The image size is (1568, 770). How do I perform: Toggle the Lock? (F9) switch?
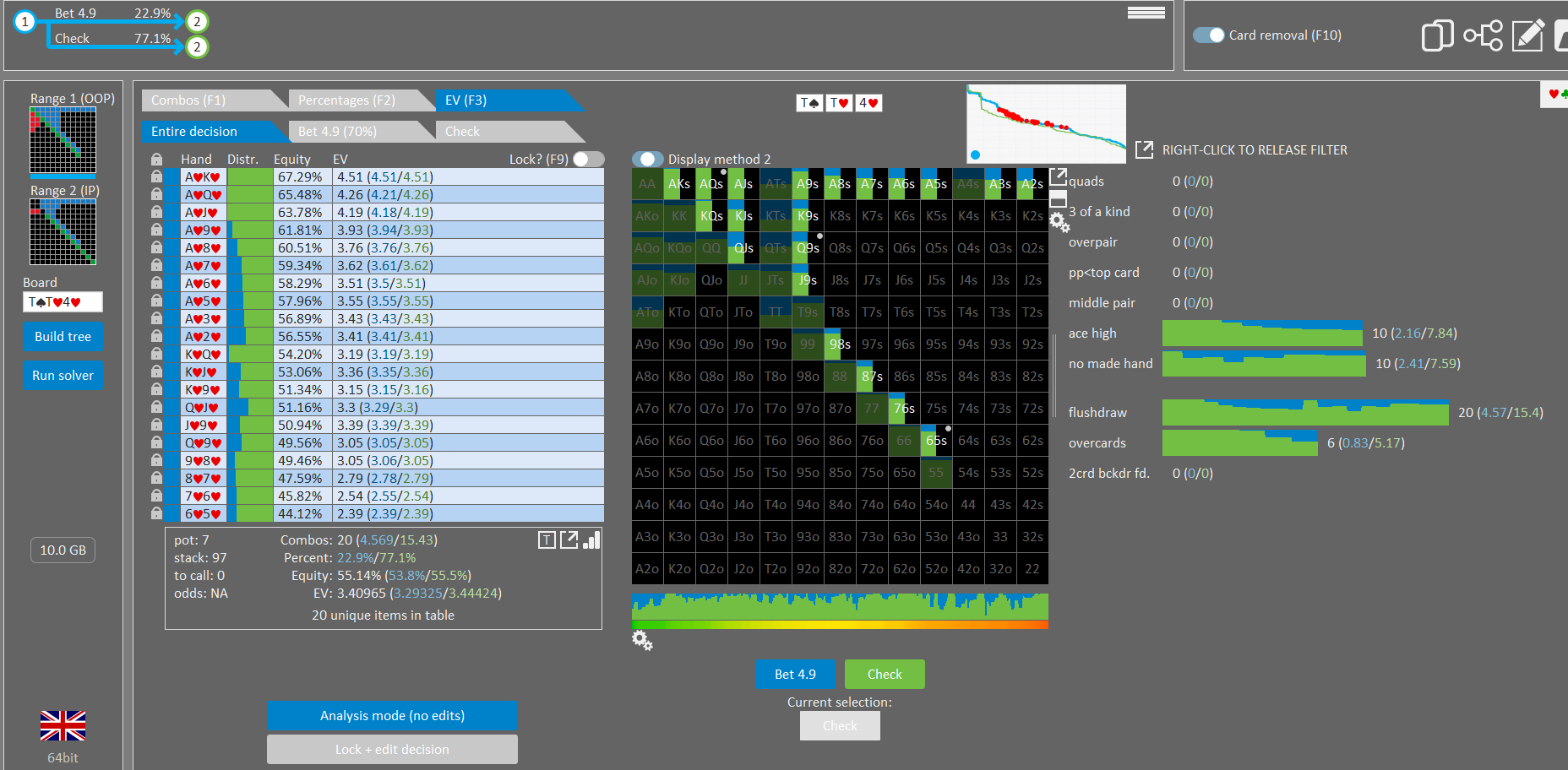coord(588,159)
